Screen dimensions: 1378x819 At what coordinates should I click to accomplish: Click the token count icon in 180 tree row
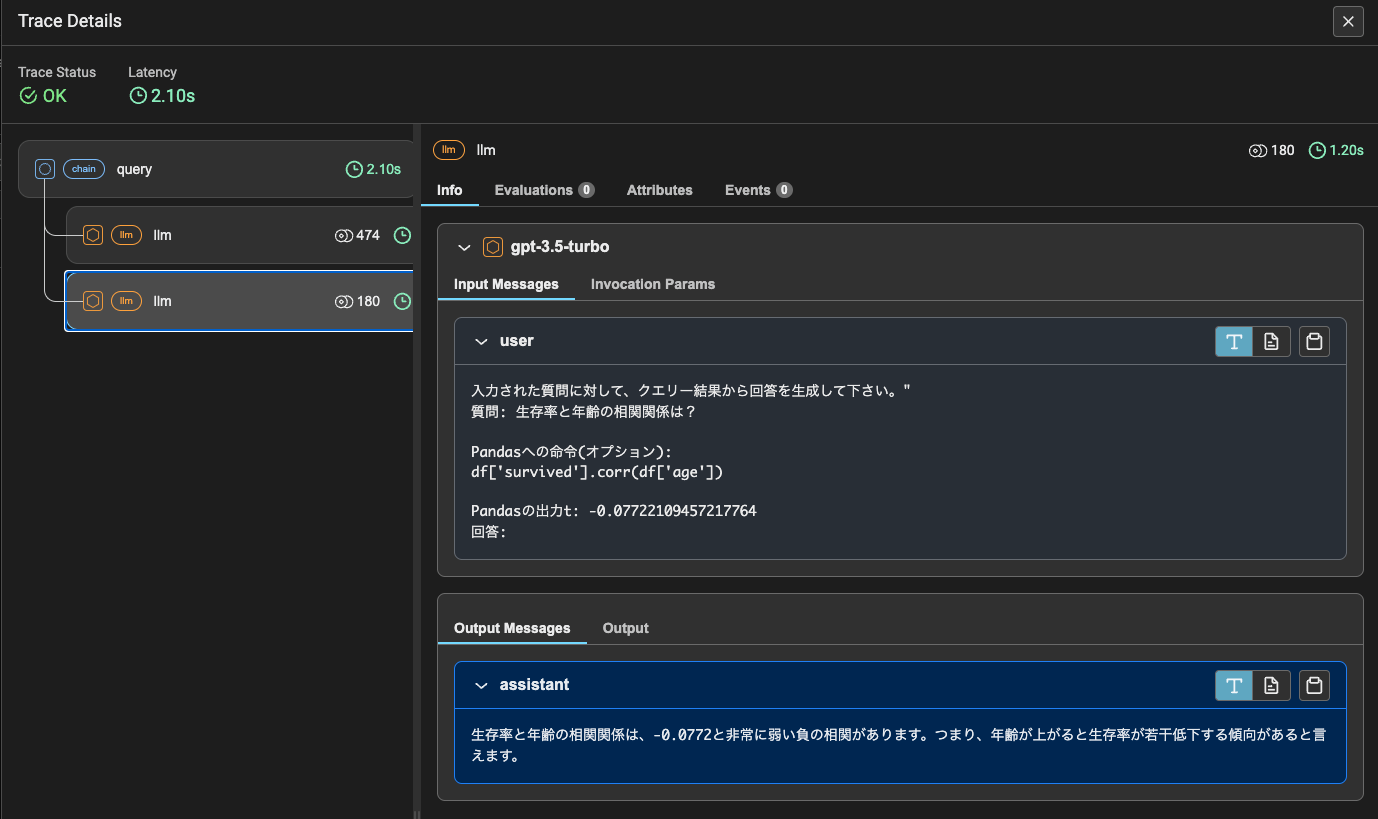(x=343, y=302)
